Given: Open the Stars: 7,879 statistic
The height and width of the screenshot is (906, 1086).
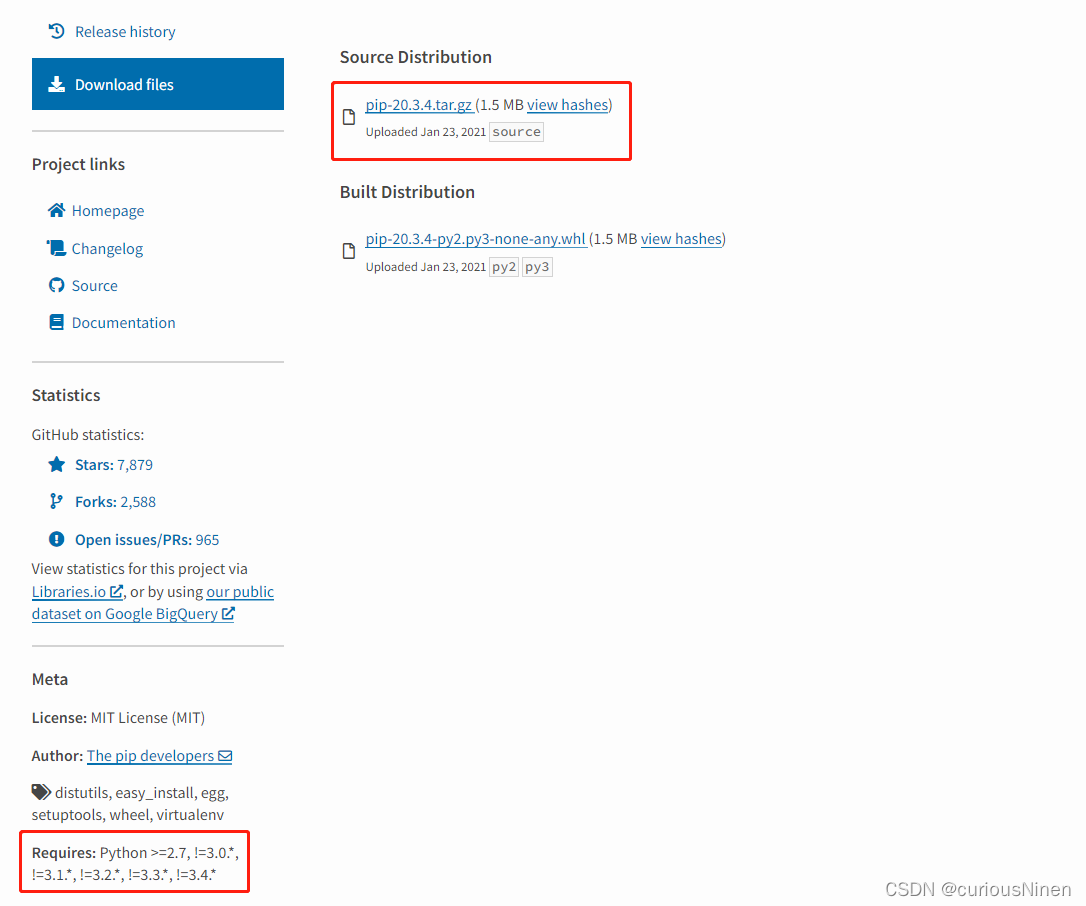Looking at the screenshot, I should [114, 465].
